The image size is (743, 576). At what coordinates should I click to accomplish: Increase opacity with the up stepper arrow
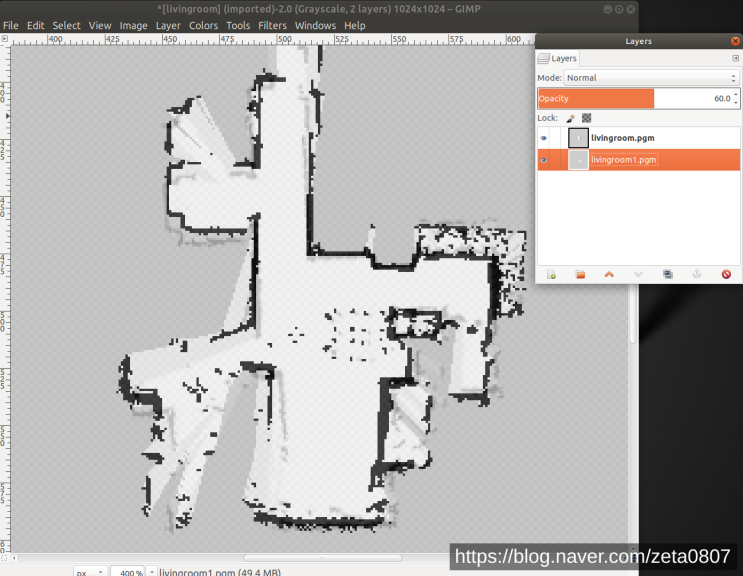(x=736, y=94)
